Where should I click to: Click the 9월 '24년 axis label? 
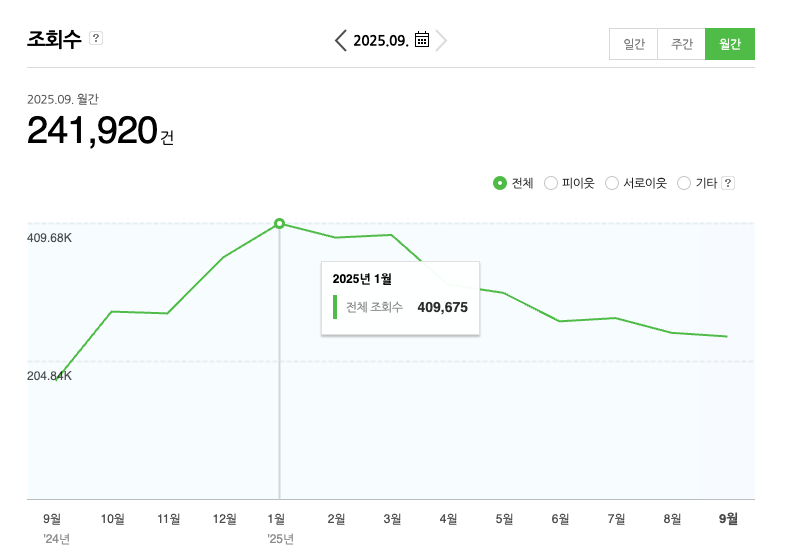(x=52, y=519)
